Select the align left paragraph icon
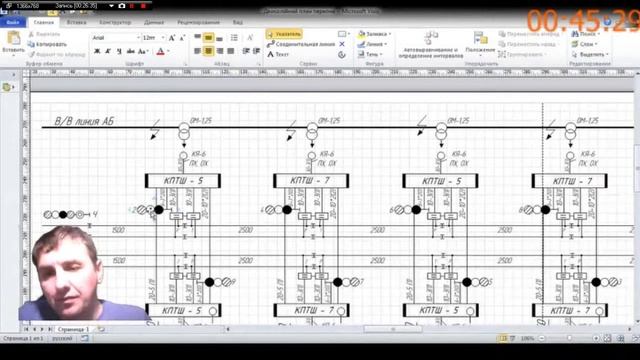The image size is (640, 360). point(198,51)
